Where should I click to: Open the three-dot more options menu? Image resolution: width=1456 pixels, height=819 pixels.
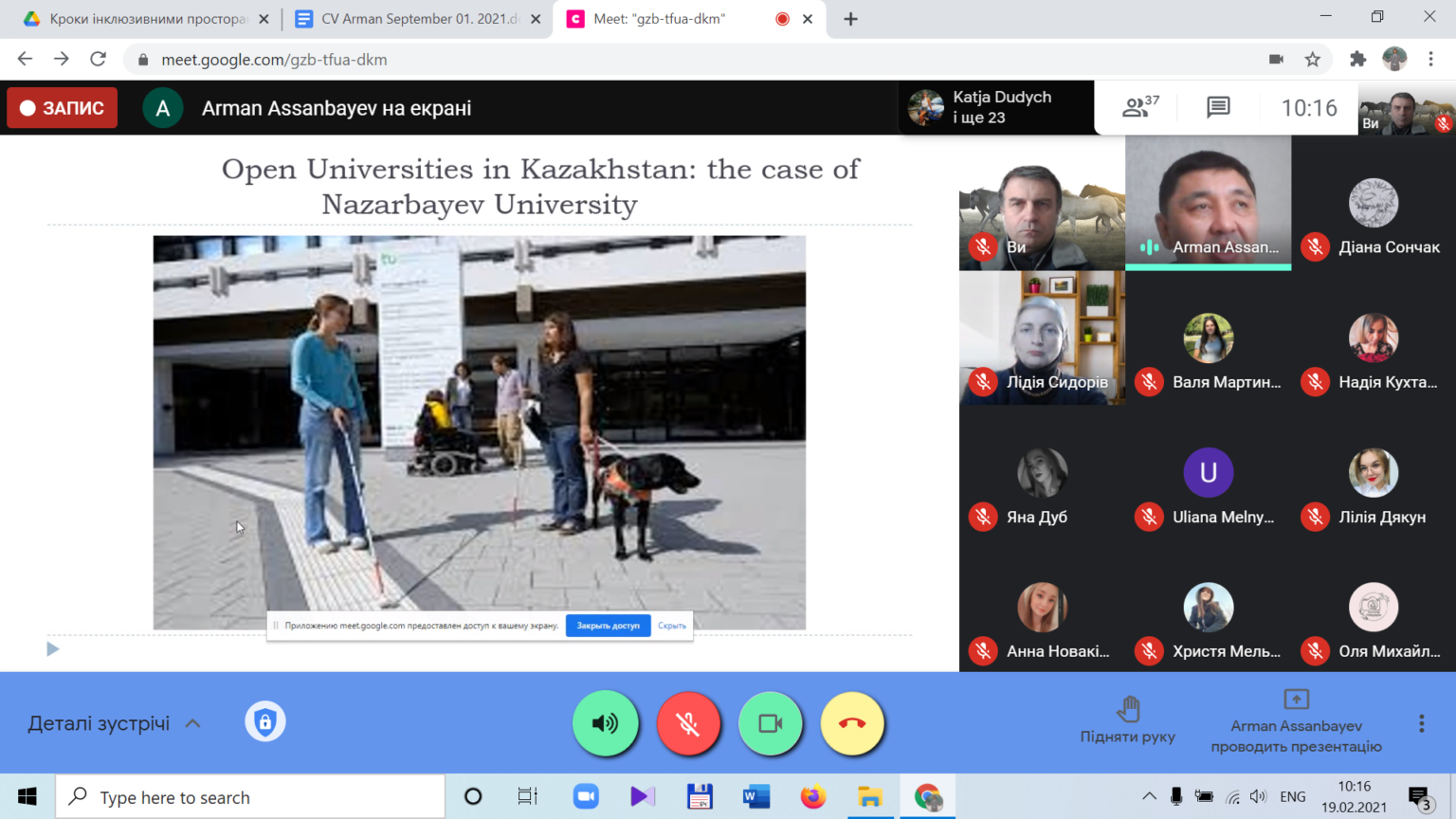[x=1421, y=723]
